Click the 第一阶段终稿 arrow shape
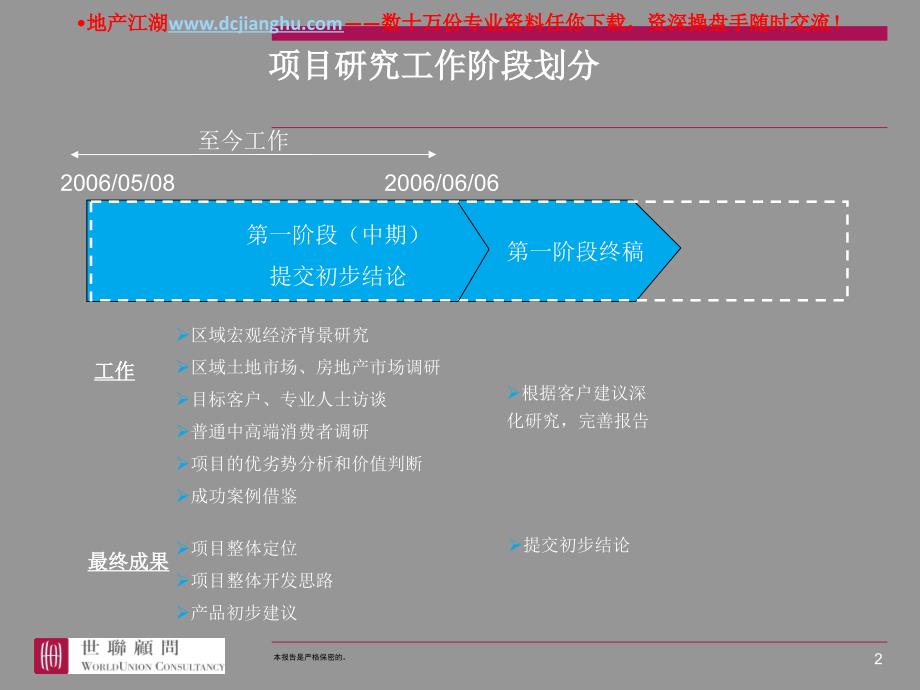Viewport: 920px width, 690px height. 575,251
